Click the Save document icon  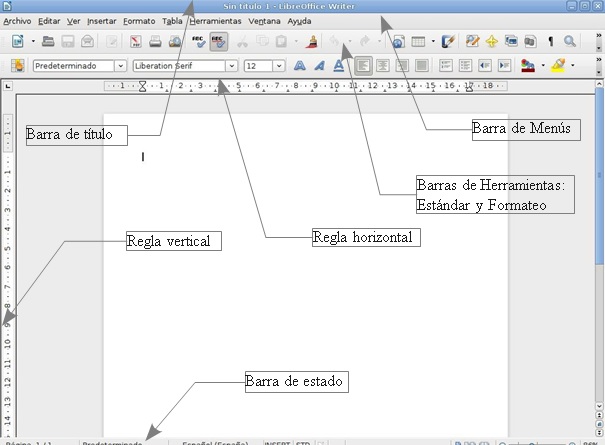click(69, 42)
